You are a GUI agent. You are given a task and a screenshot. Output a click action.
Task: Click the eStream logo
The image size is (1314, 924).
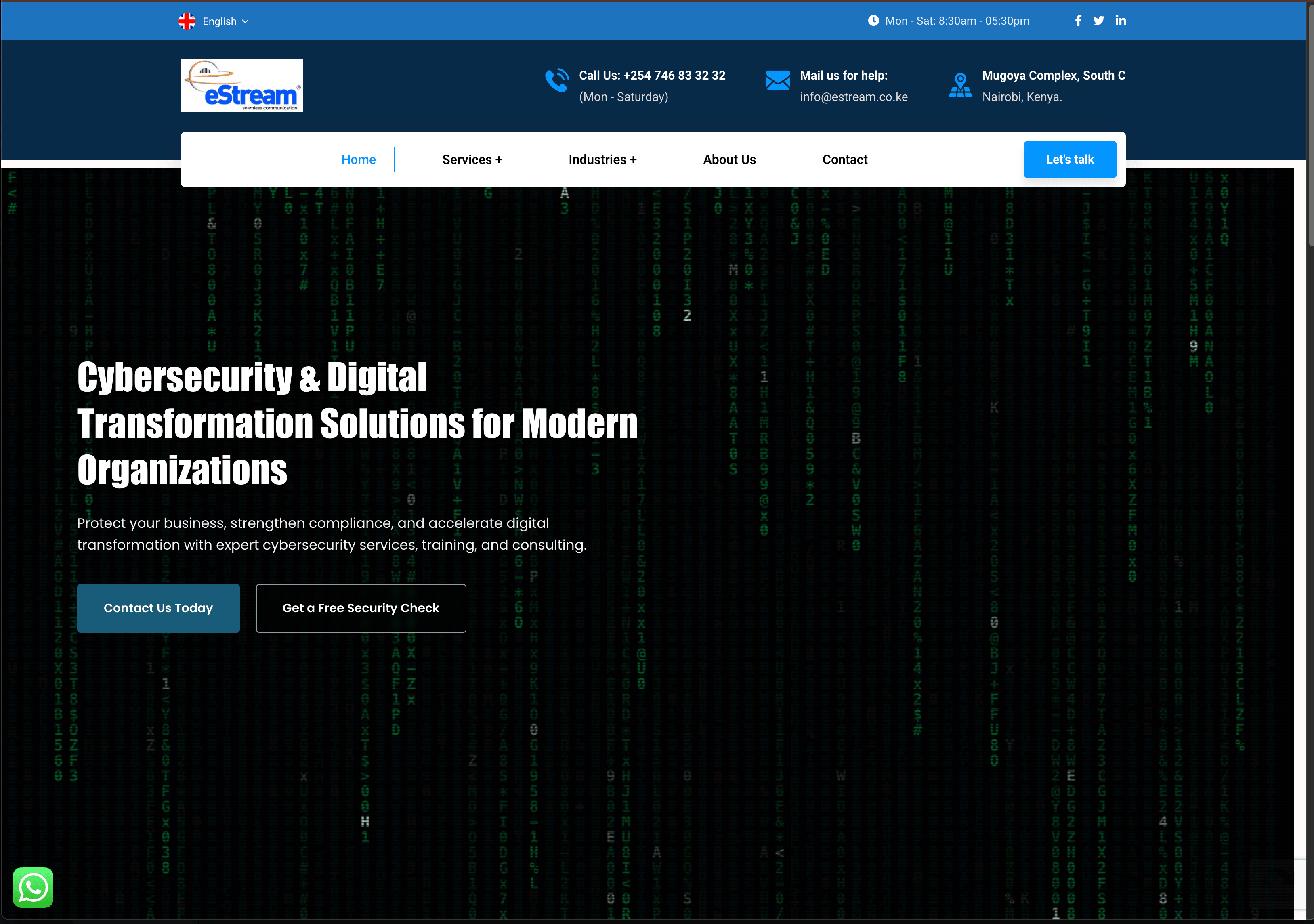tap(241, 85)
